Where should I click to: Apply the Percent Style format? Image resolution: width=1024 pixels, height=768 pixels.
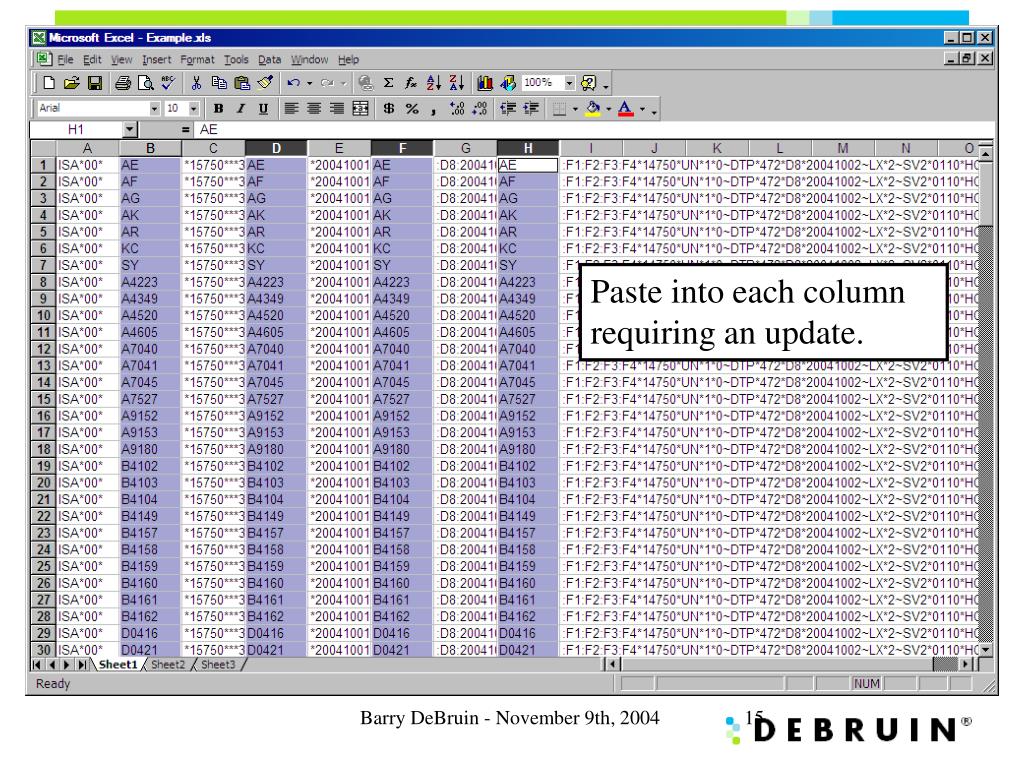pyautogui.click(x=411, y=108)
